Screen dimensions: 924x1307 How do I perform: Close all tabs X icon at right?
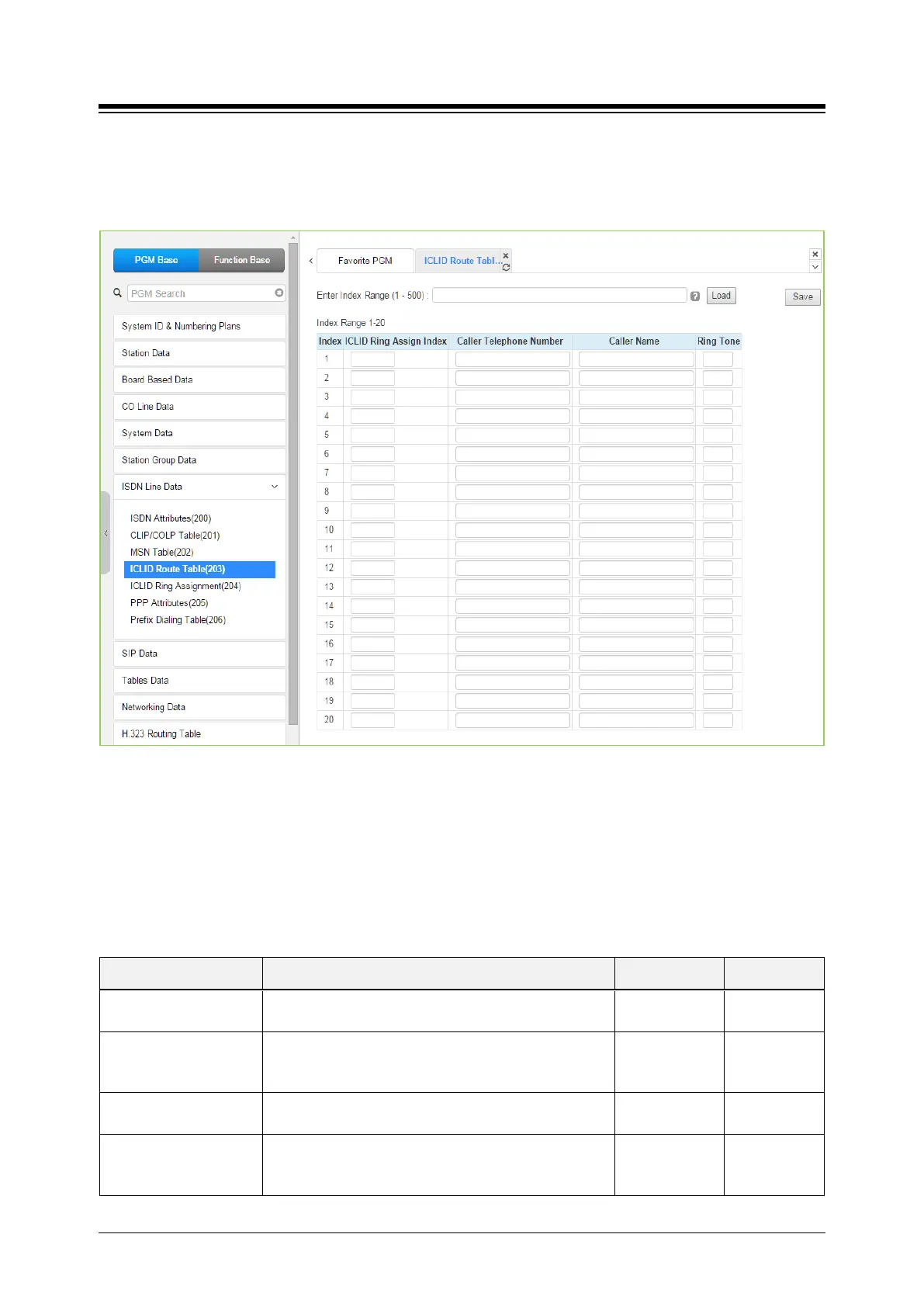point(815,255)
